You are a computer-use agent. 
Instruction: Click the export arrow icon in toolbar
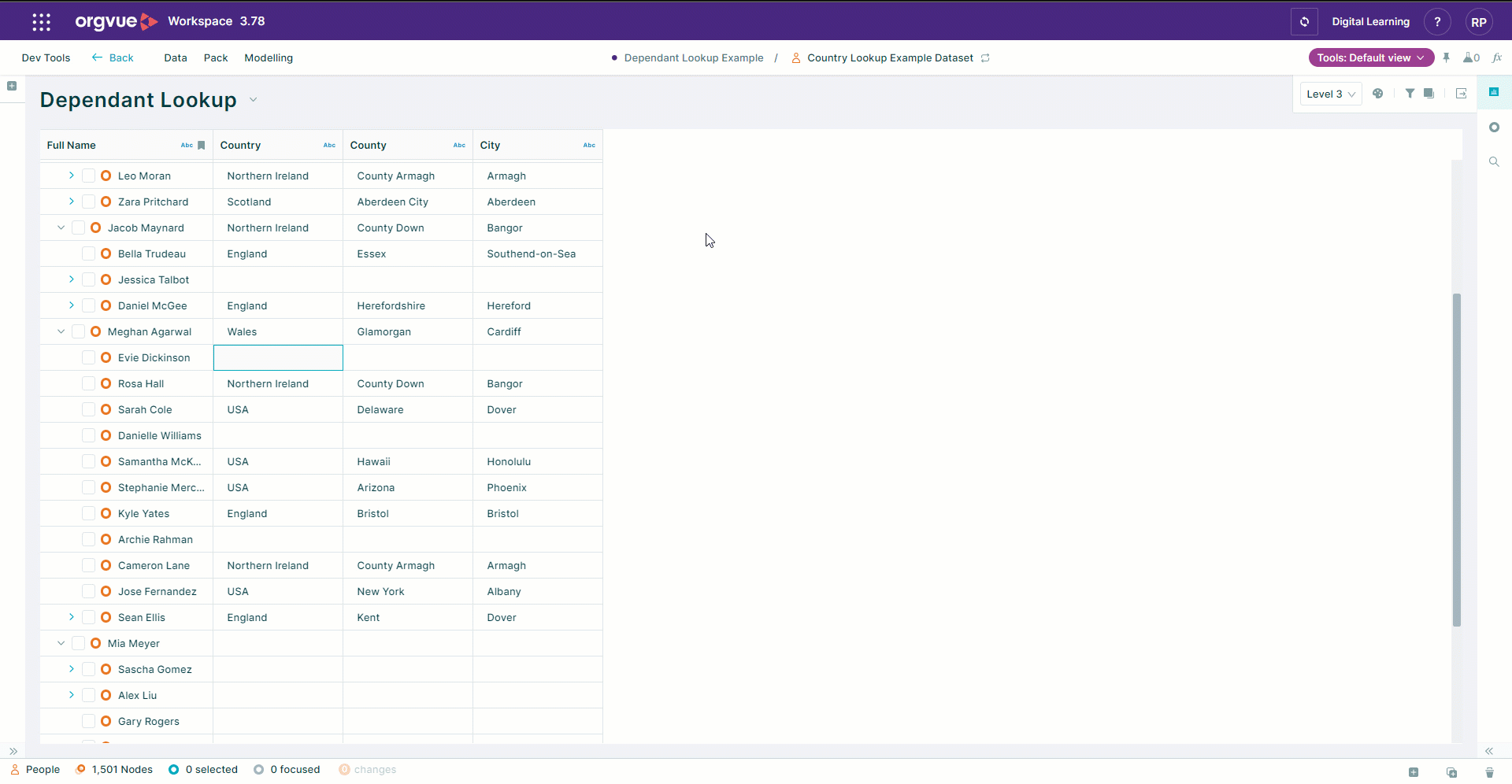point(1462,94)
